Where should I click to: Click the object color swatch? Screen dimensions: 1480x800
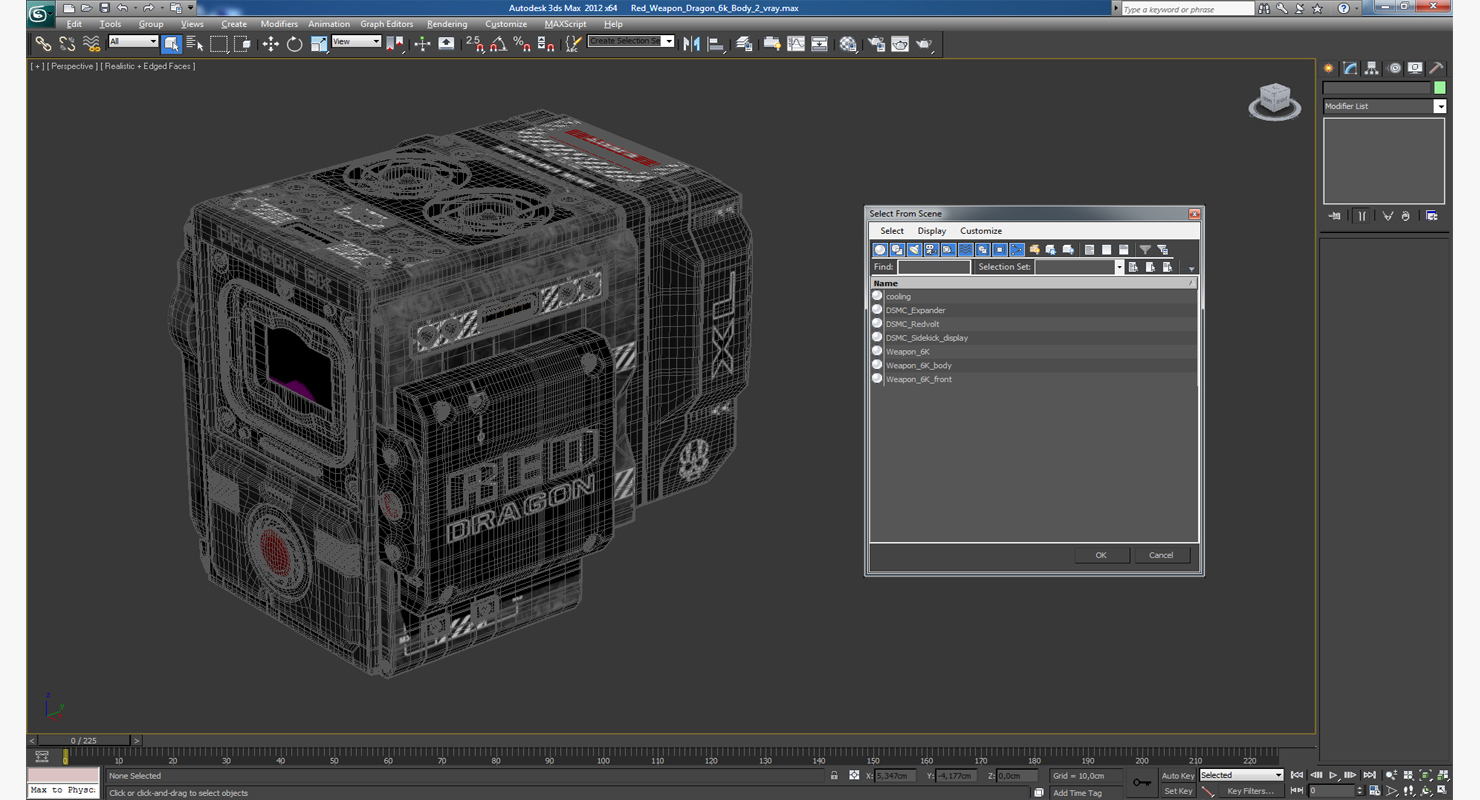[1439, 88]
